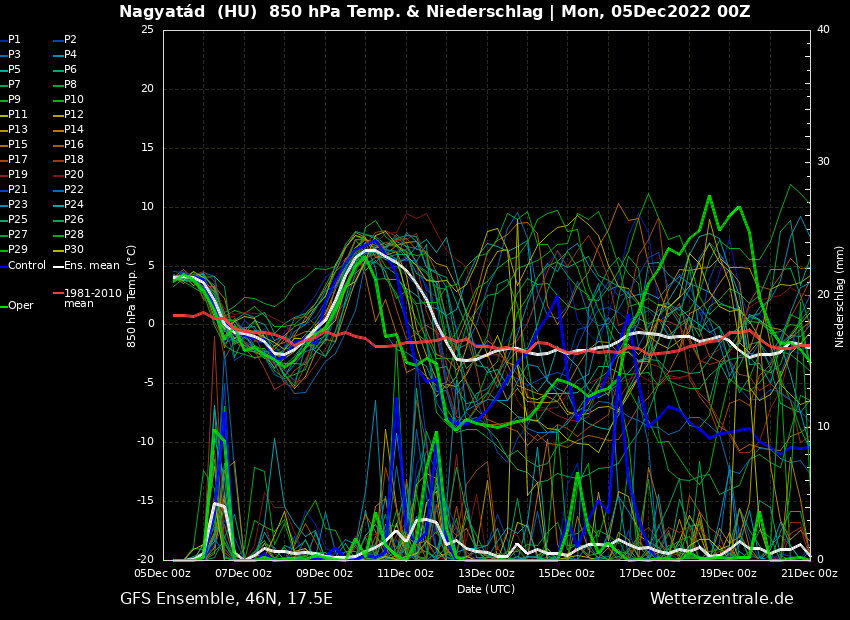Click the Wetterzentrale.de watermark

(721, 599)
